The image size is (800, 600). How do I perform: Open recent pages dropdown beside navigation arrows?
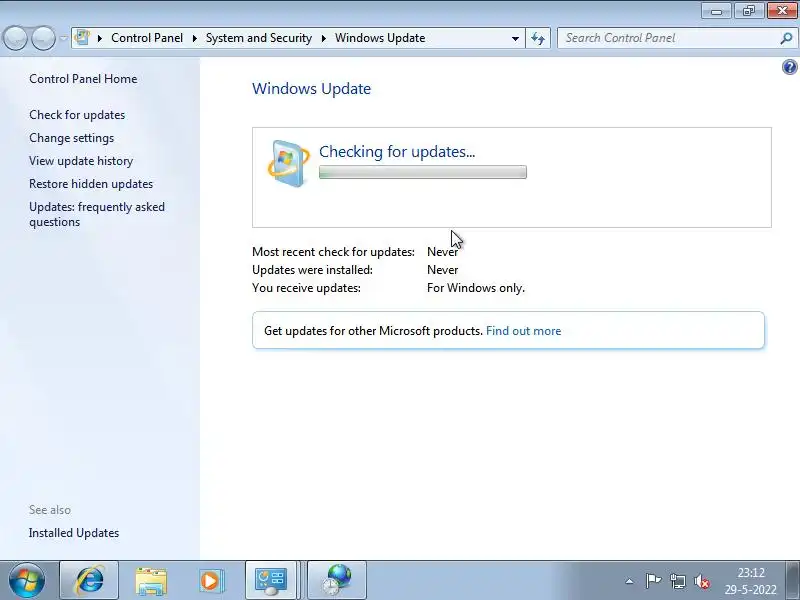63,38
